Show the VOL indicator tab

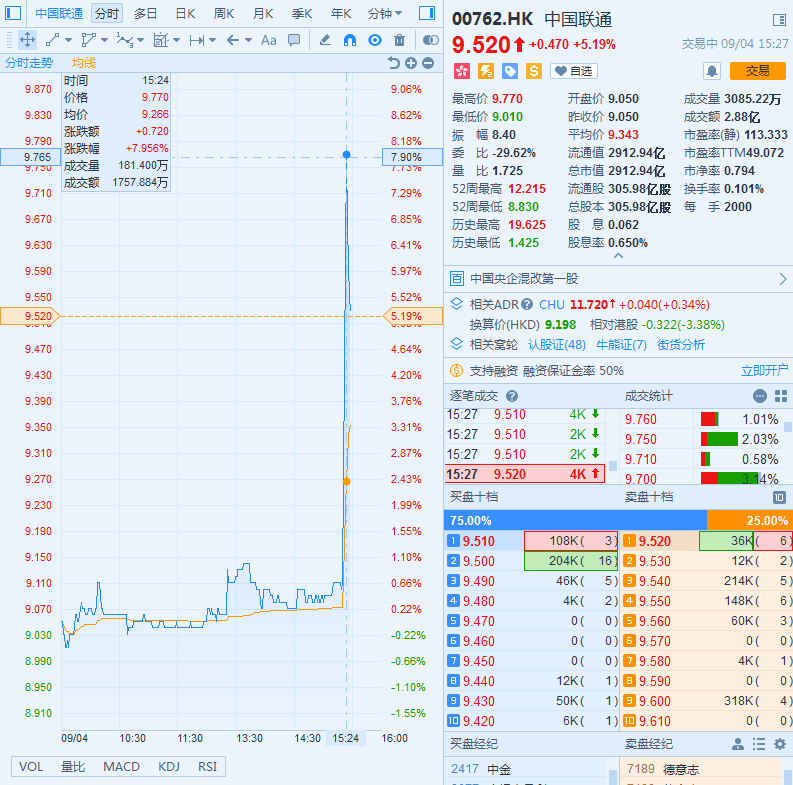[x=31, y=767]
